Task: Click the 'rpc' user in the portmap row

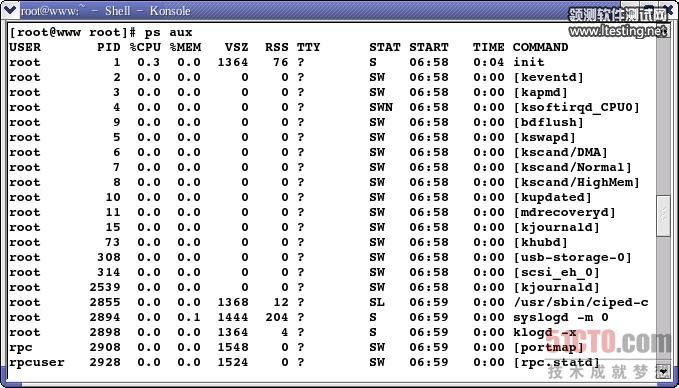Action: [21, 348]
